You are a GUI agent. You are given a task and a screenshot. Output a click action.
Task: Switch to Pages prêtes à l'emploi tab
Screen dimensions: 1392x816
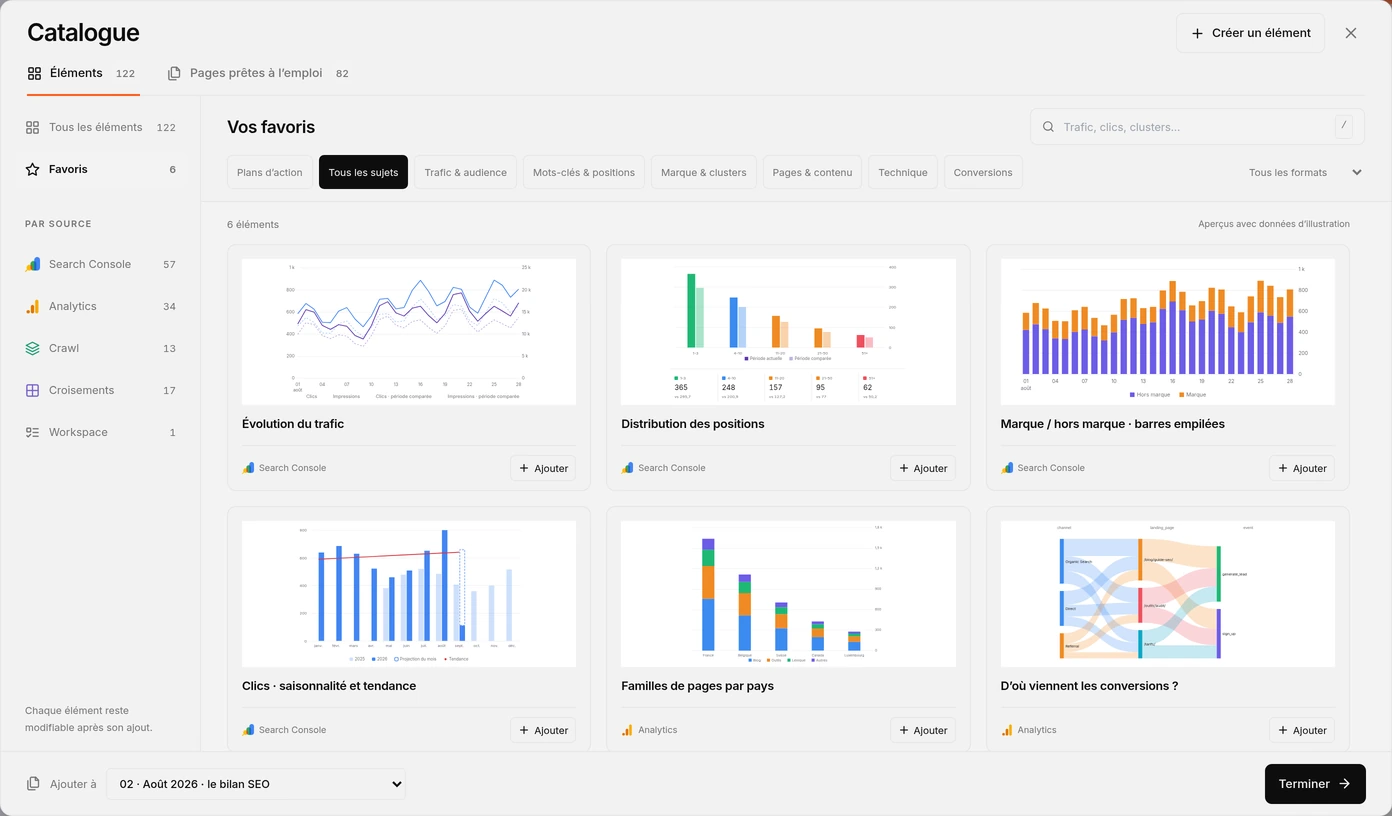258,73
